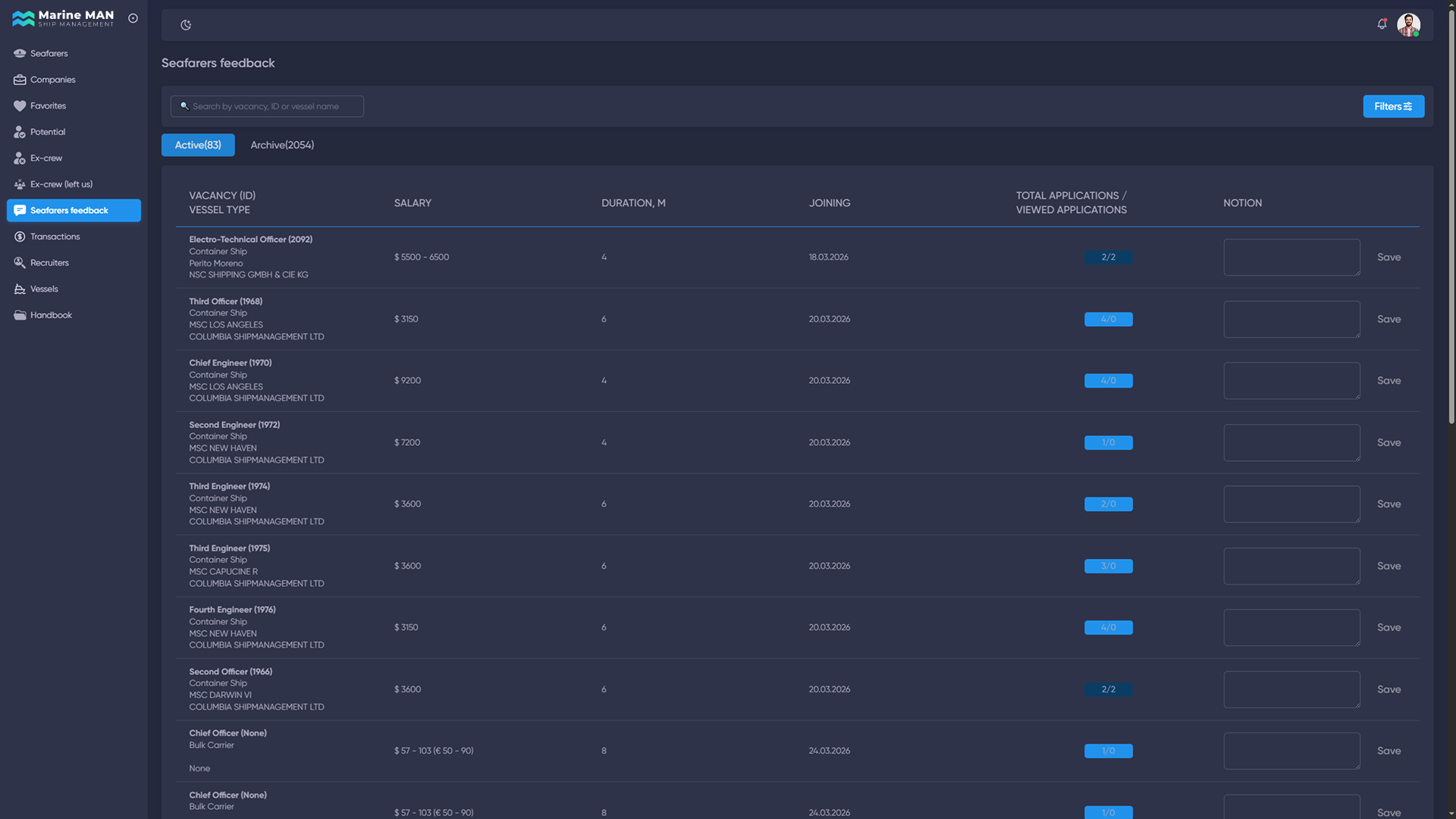Image resolution: width=1456 pixels, height=819 pixels.
Task: Open the Filters button
Action: [x=1393, y=106]
